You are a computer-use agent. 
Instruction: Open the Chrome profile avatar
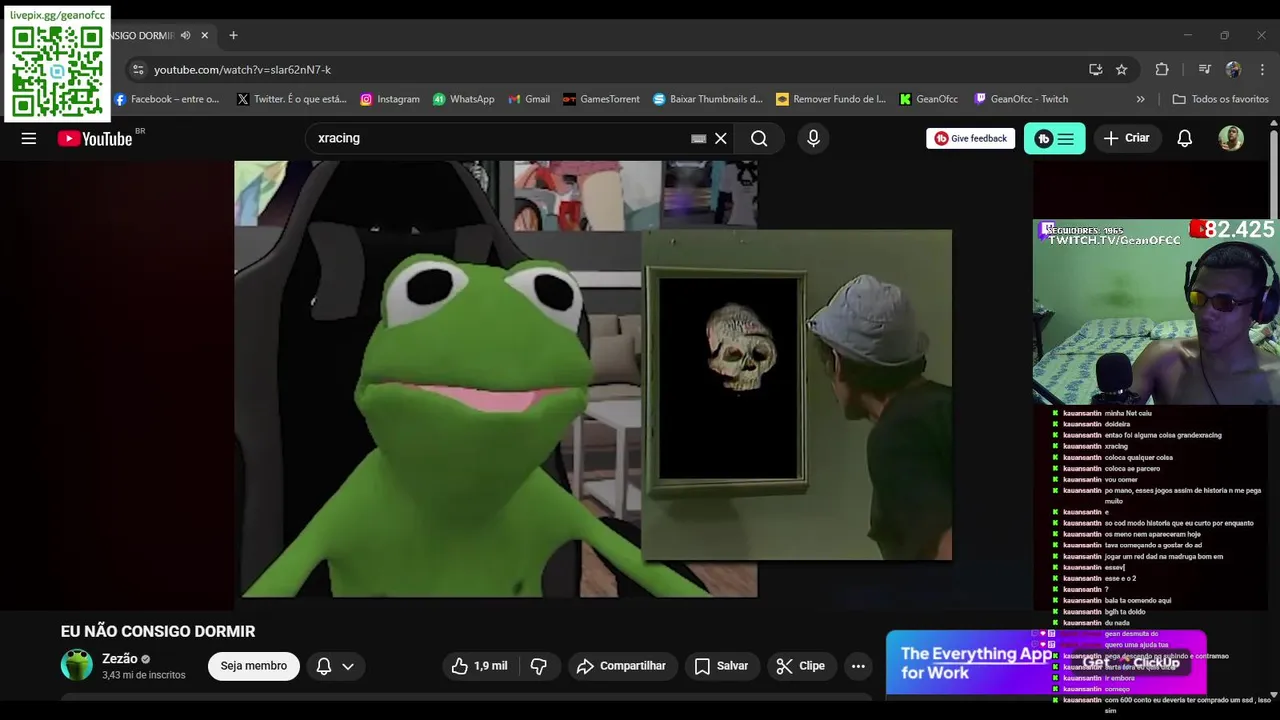click(x=1234, y=70)
